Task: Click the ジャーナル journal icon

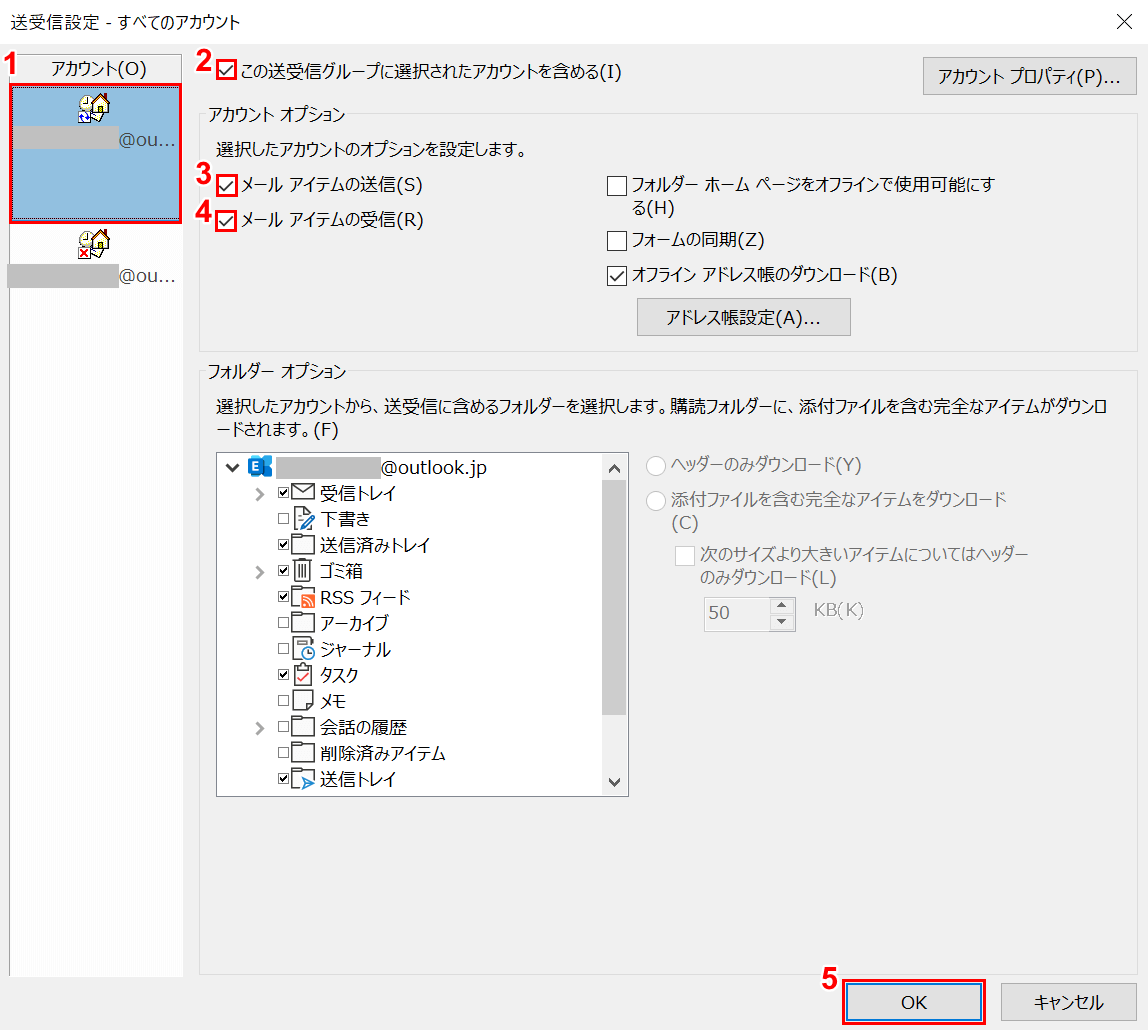Action: pos(303,649)
